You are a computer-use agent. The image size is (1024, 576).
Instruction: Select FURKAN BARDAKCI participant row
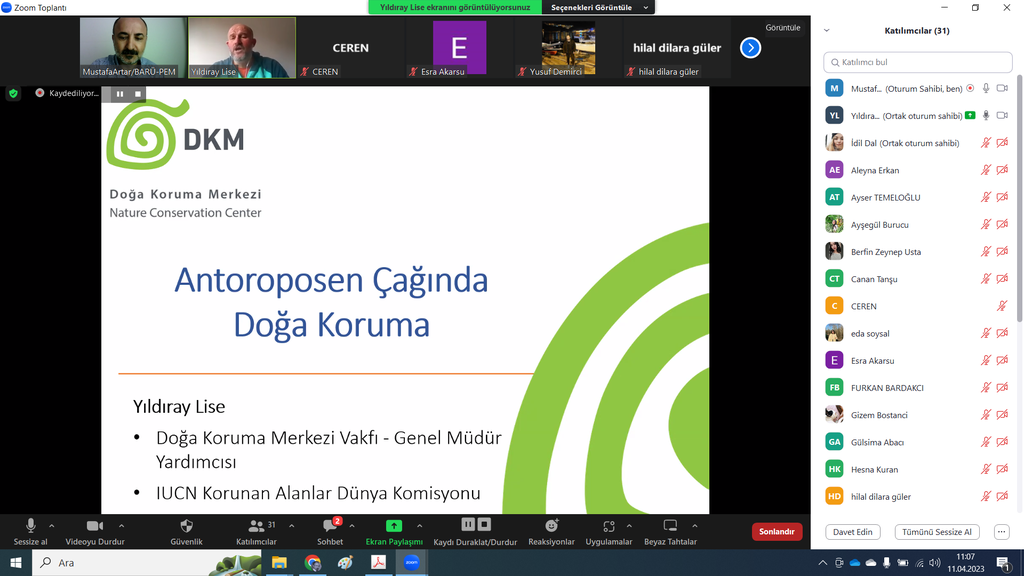pos(917,387)
